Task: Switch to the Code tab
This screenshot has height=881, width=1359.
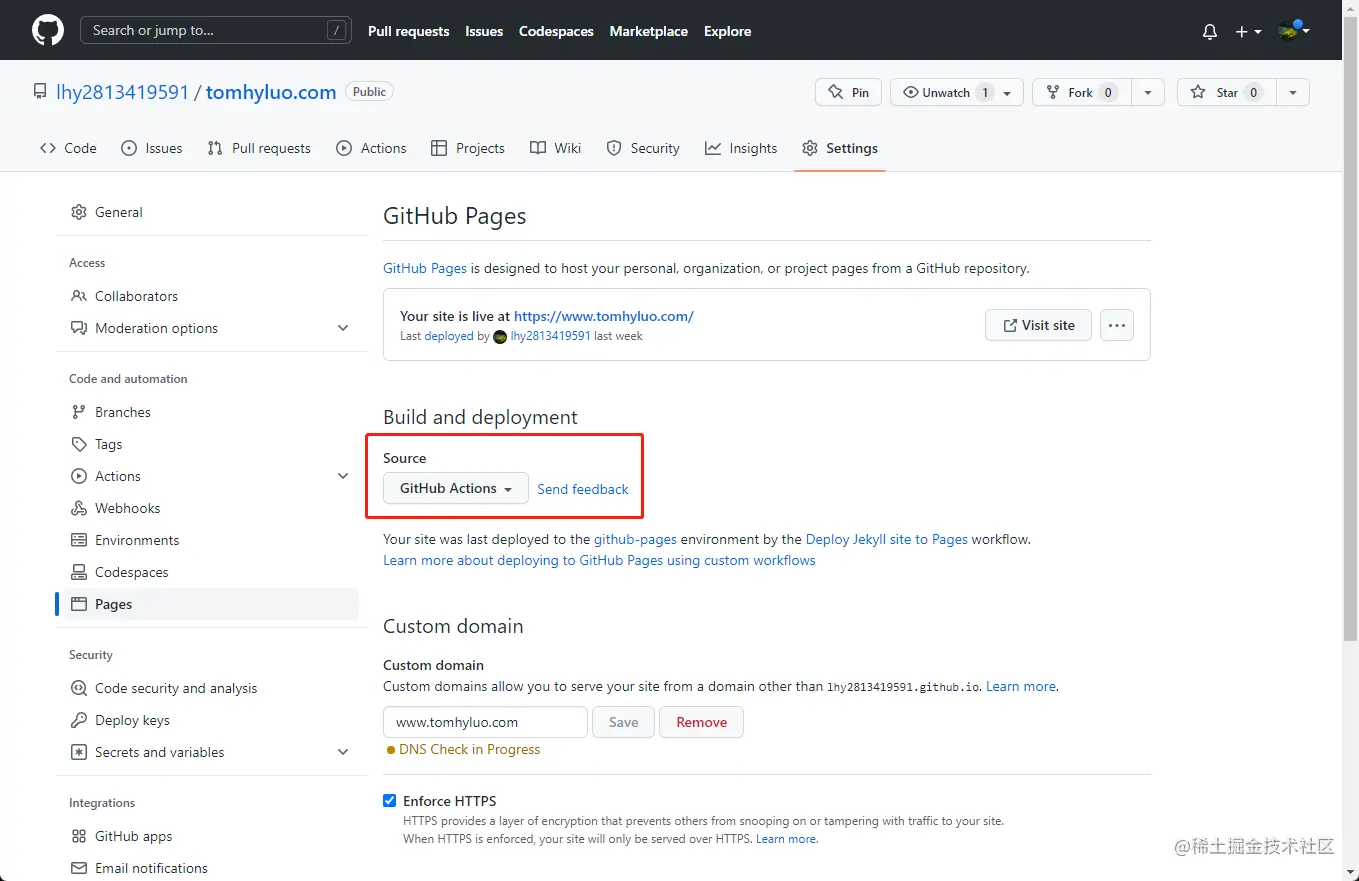Action: (68, 148)
